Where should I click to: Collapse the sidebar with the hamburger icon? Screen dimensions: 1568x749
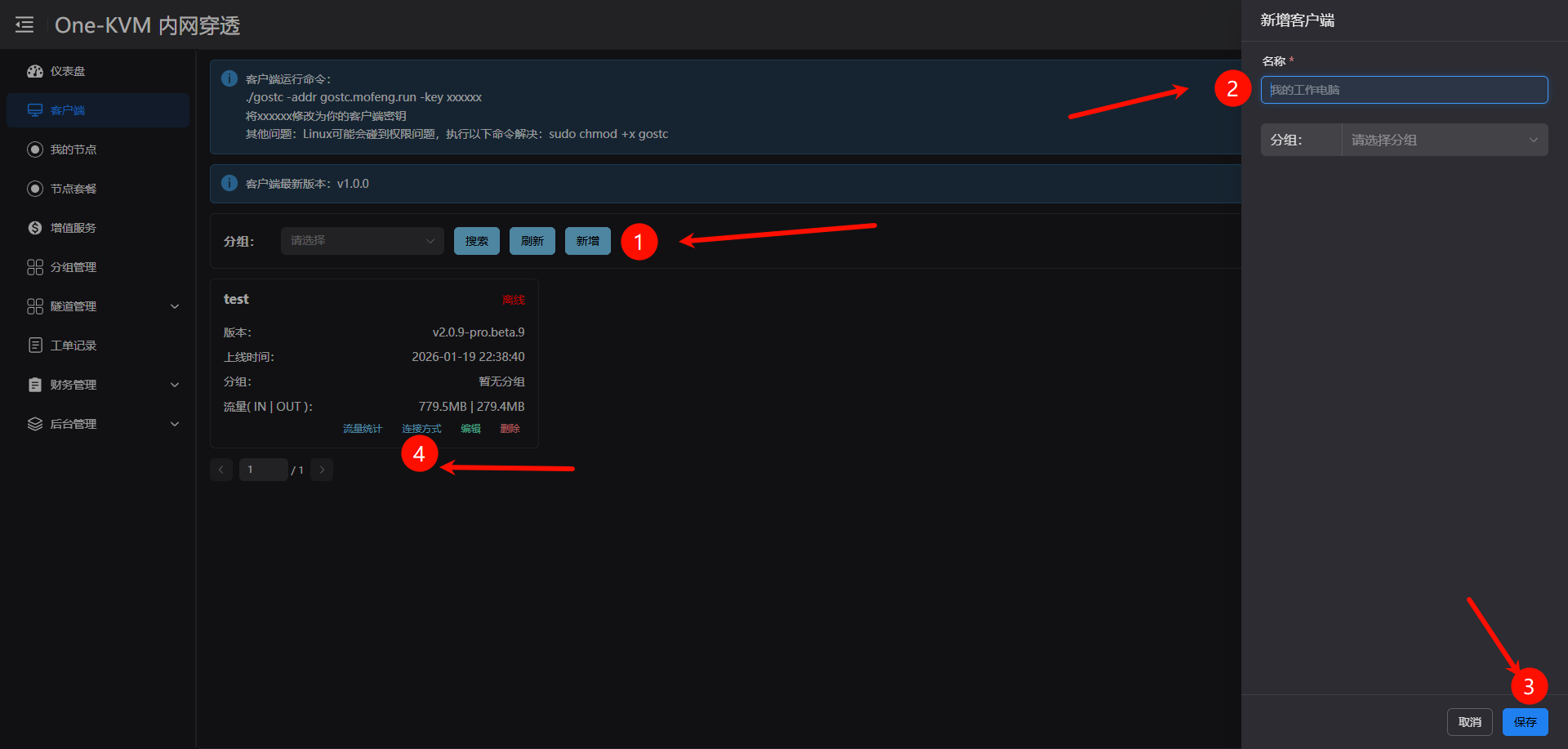pyautogui.click(x=24, y=25)
